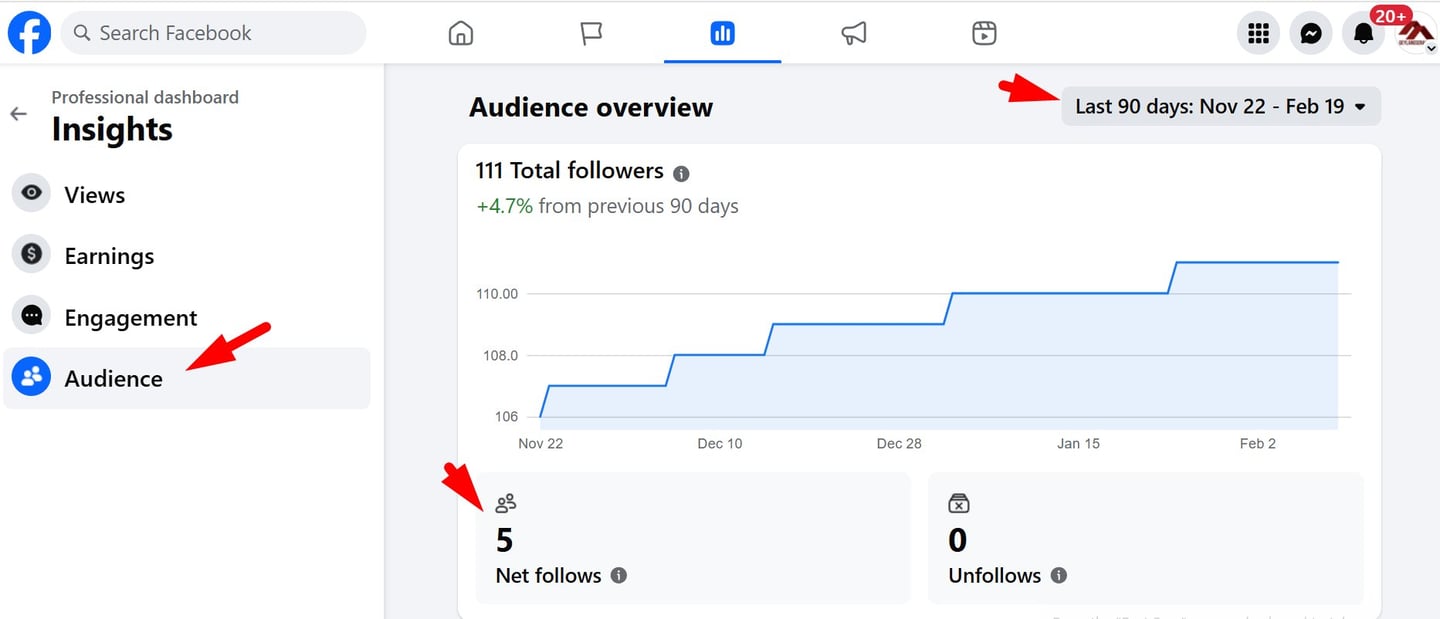Open the Reels video icon
Screen dimensions: 1440x619
pos(984,33)
